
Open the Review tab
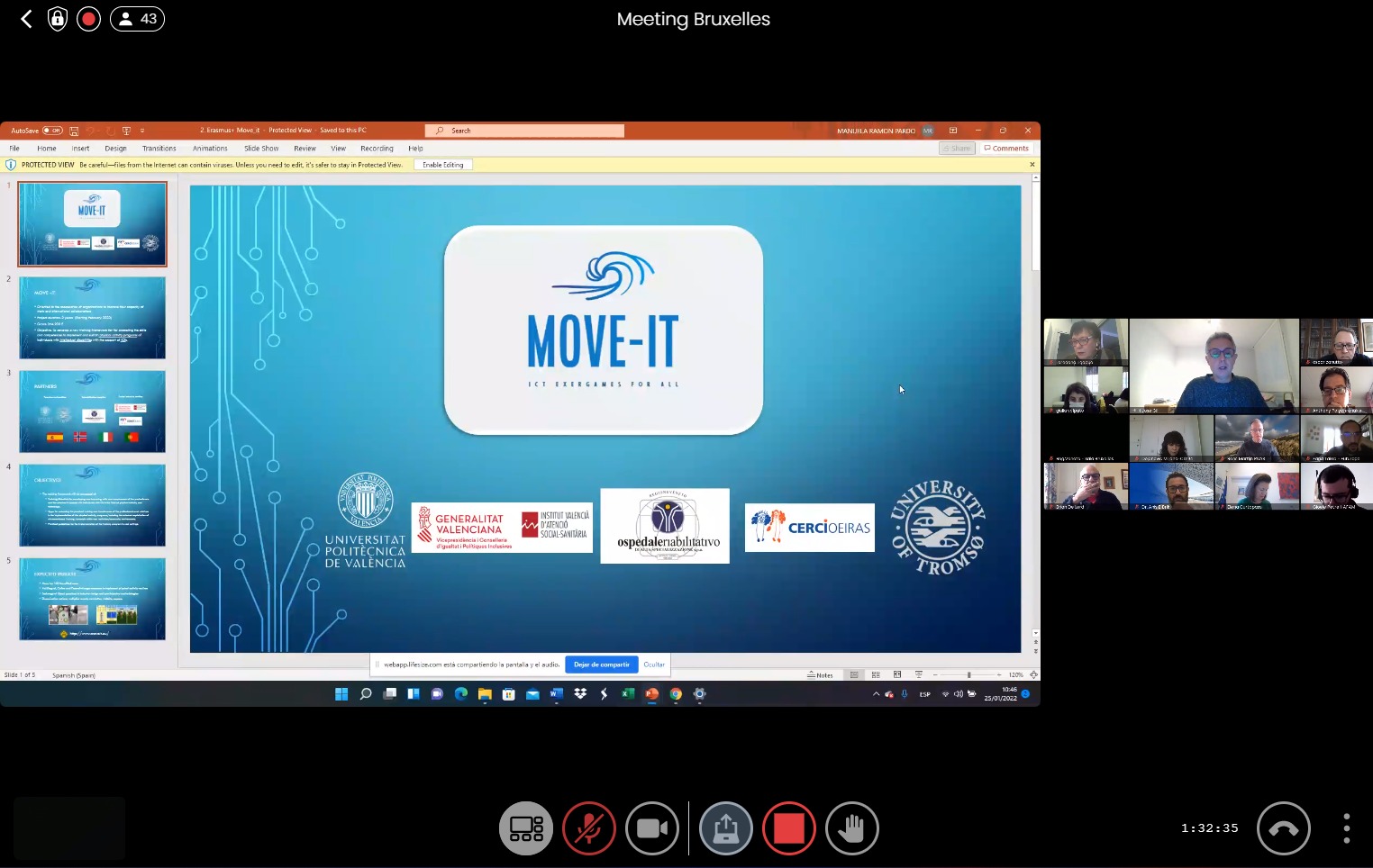coord(305,149)
